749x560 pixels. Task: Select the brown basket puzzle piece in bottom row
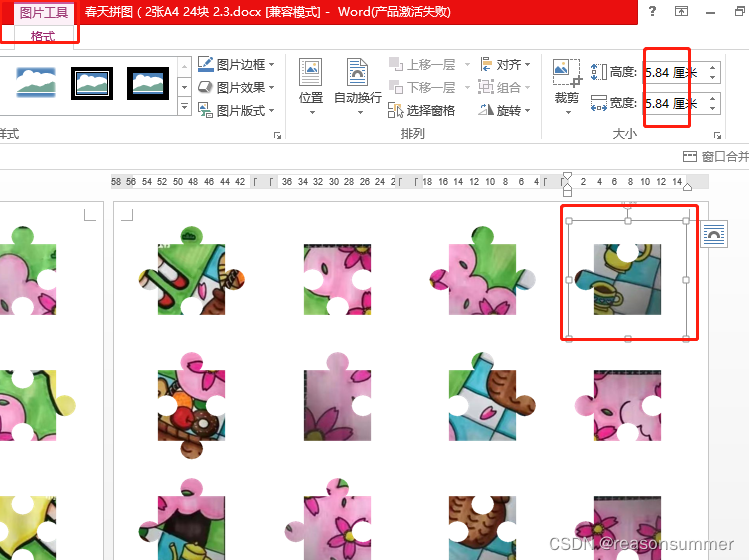coord(482,526)
